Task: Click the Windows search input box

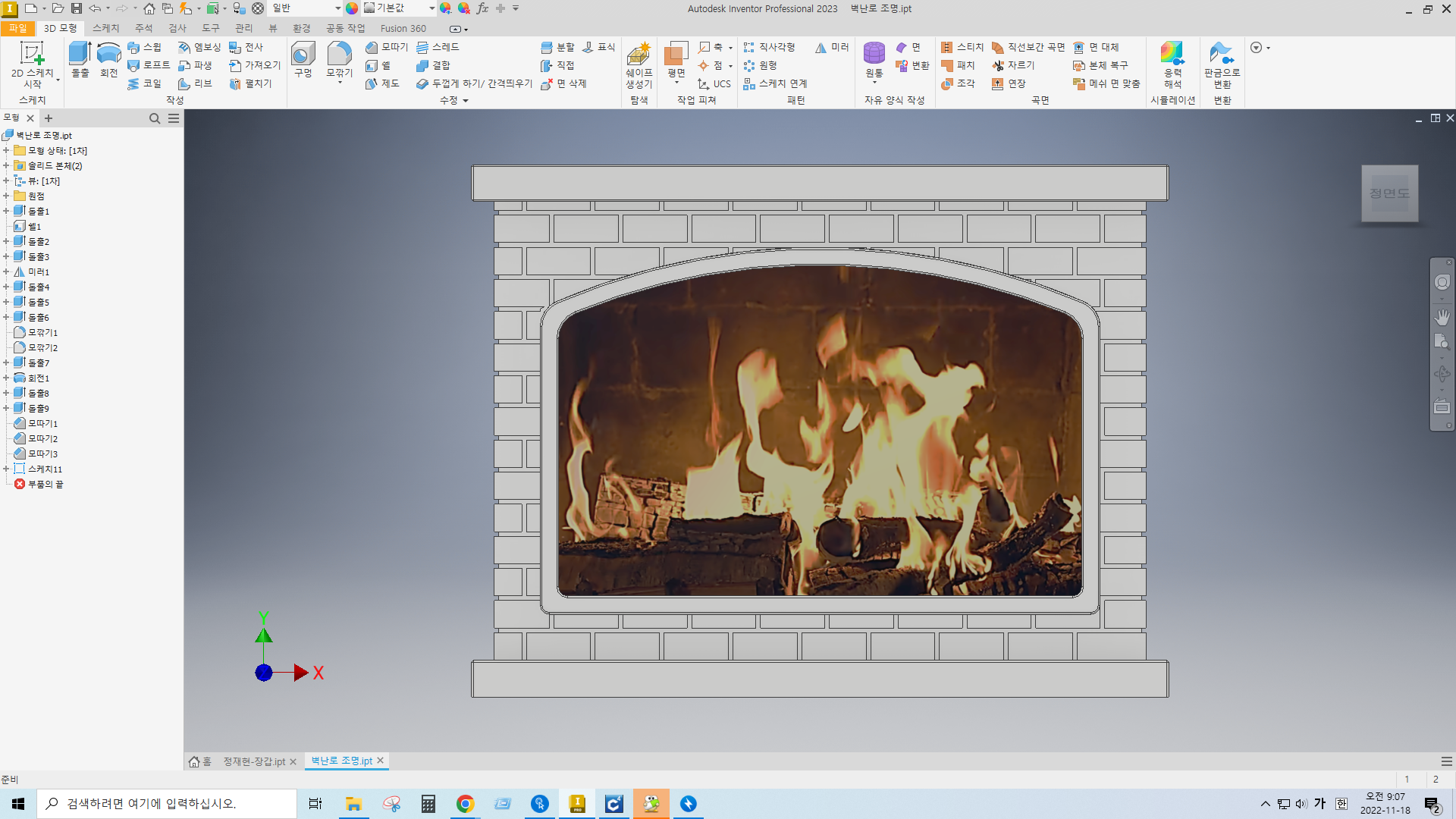Action: (x=167, y=804)
